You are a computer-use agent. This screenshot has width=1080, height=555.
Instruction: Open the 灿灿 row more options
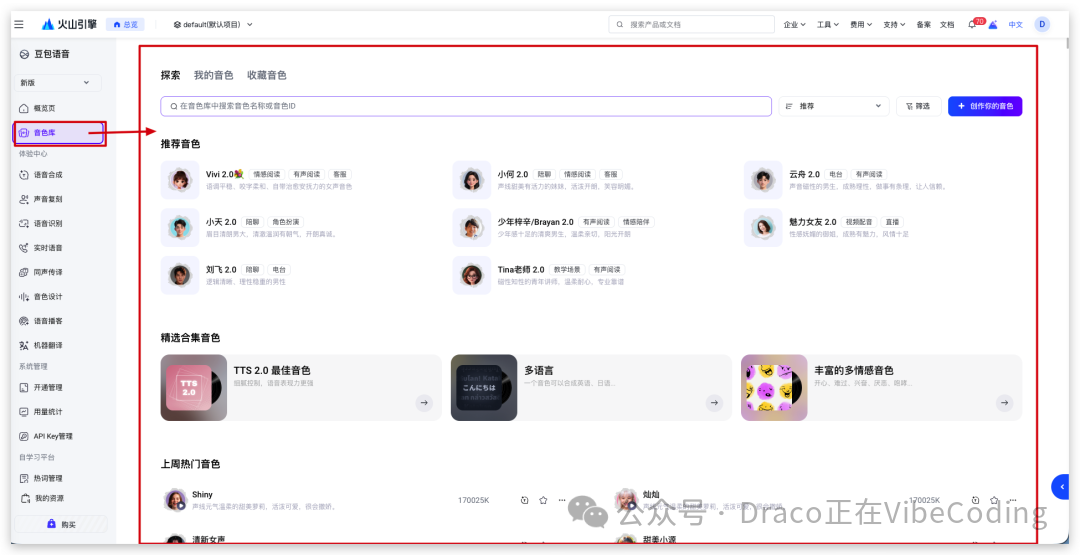point(1012,500)
